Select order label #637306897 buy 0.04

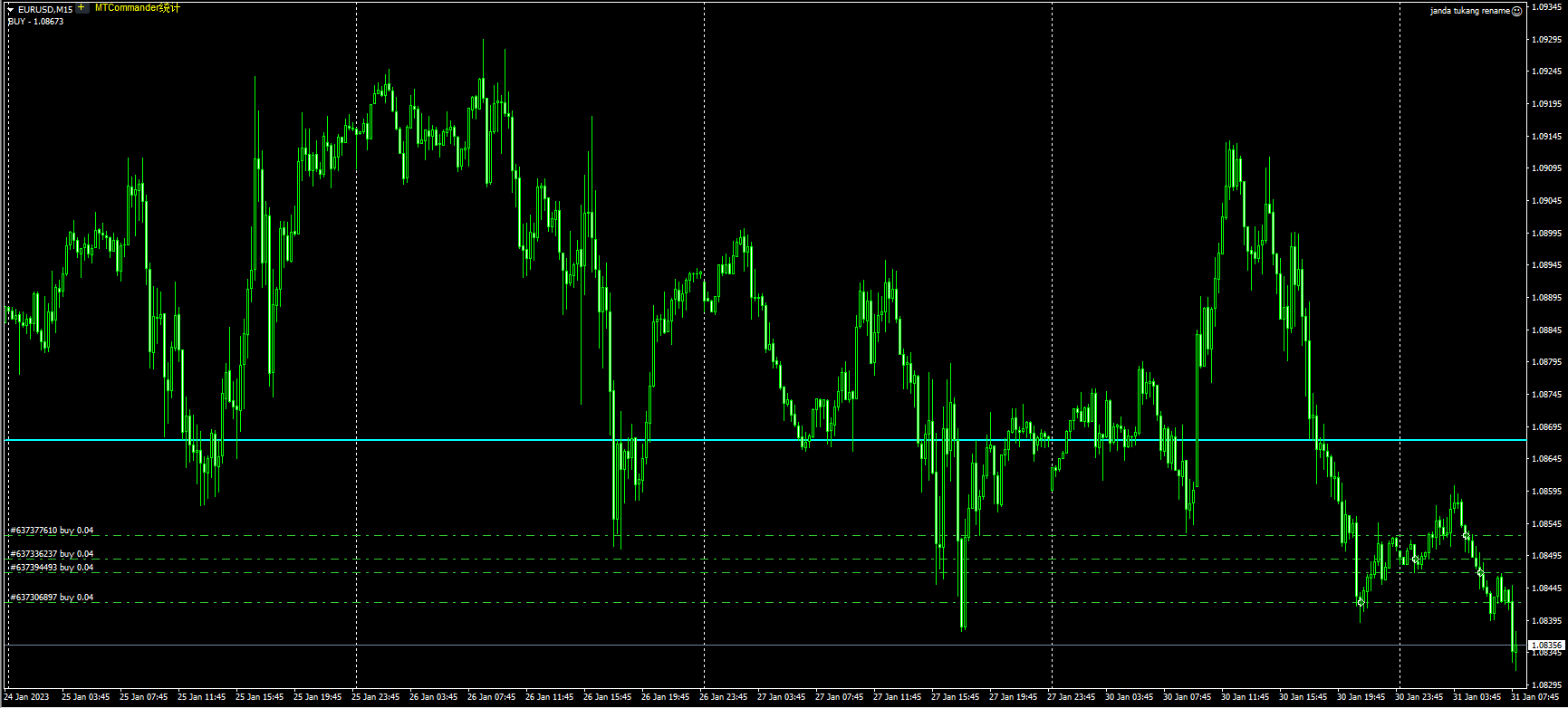(x=52, y=598)
